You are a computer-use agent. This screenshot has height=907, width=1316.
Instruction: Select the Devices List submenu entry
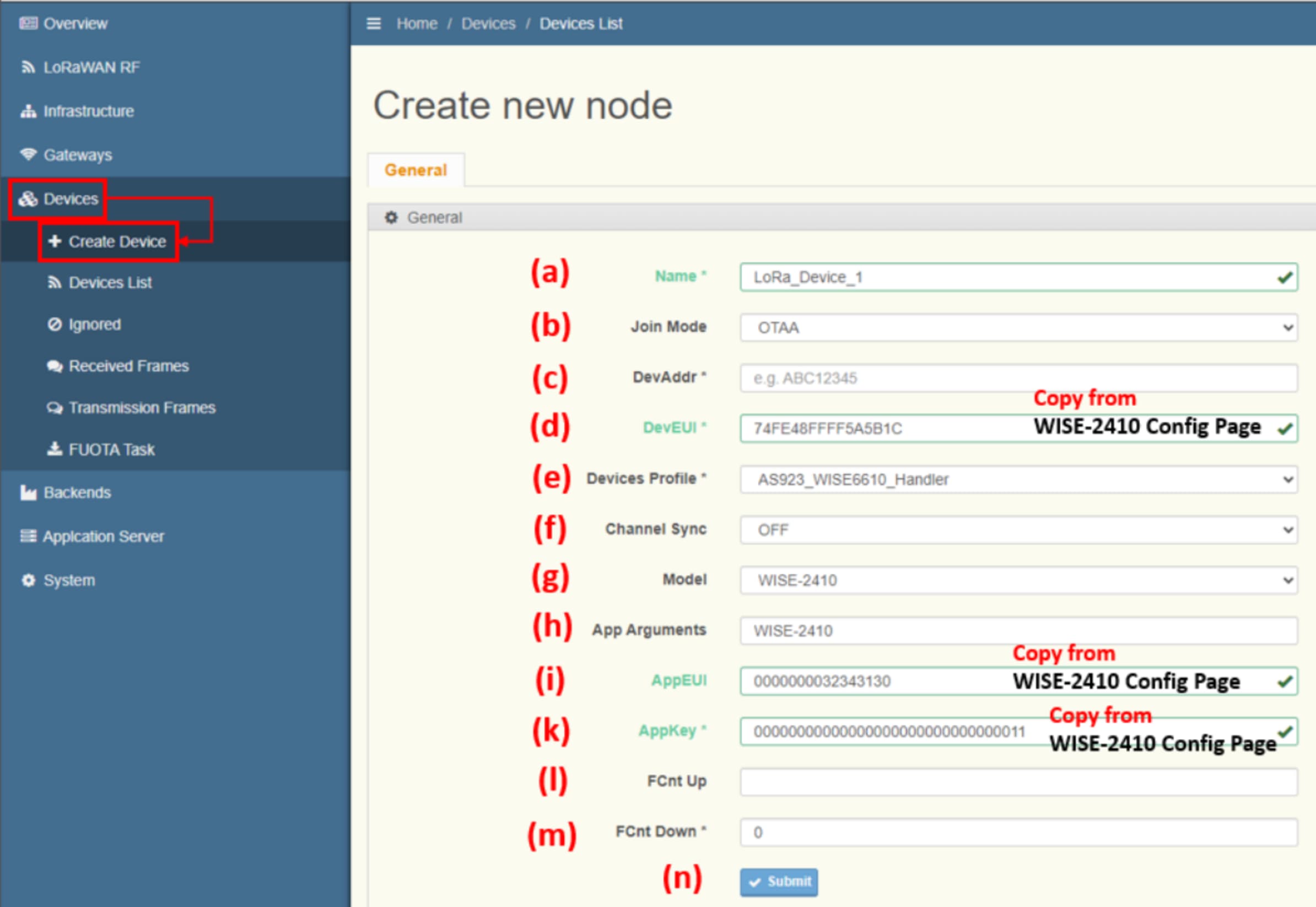tap(175, 283)
